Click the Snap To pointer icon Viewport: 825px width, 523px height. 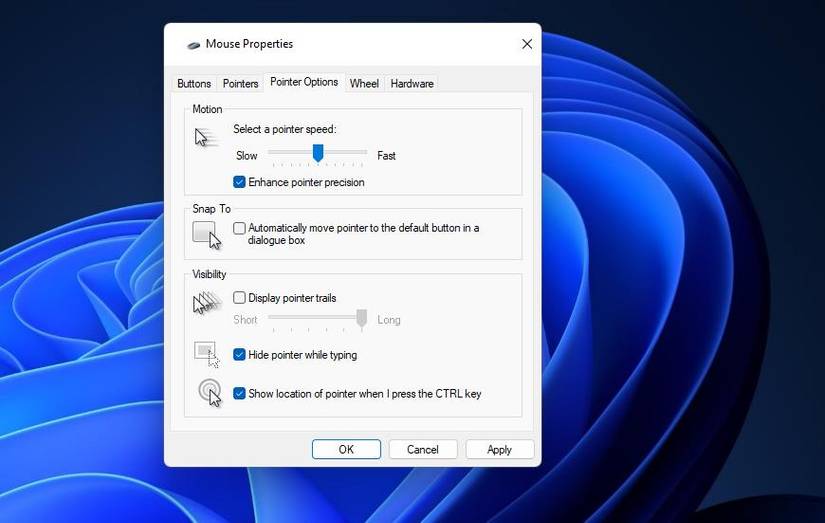point(207,235)
